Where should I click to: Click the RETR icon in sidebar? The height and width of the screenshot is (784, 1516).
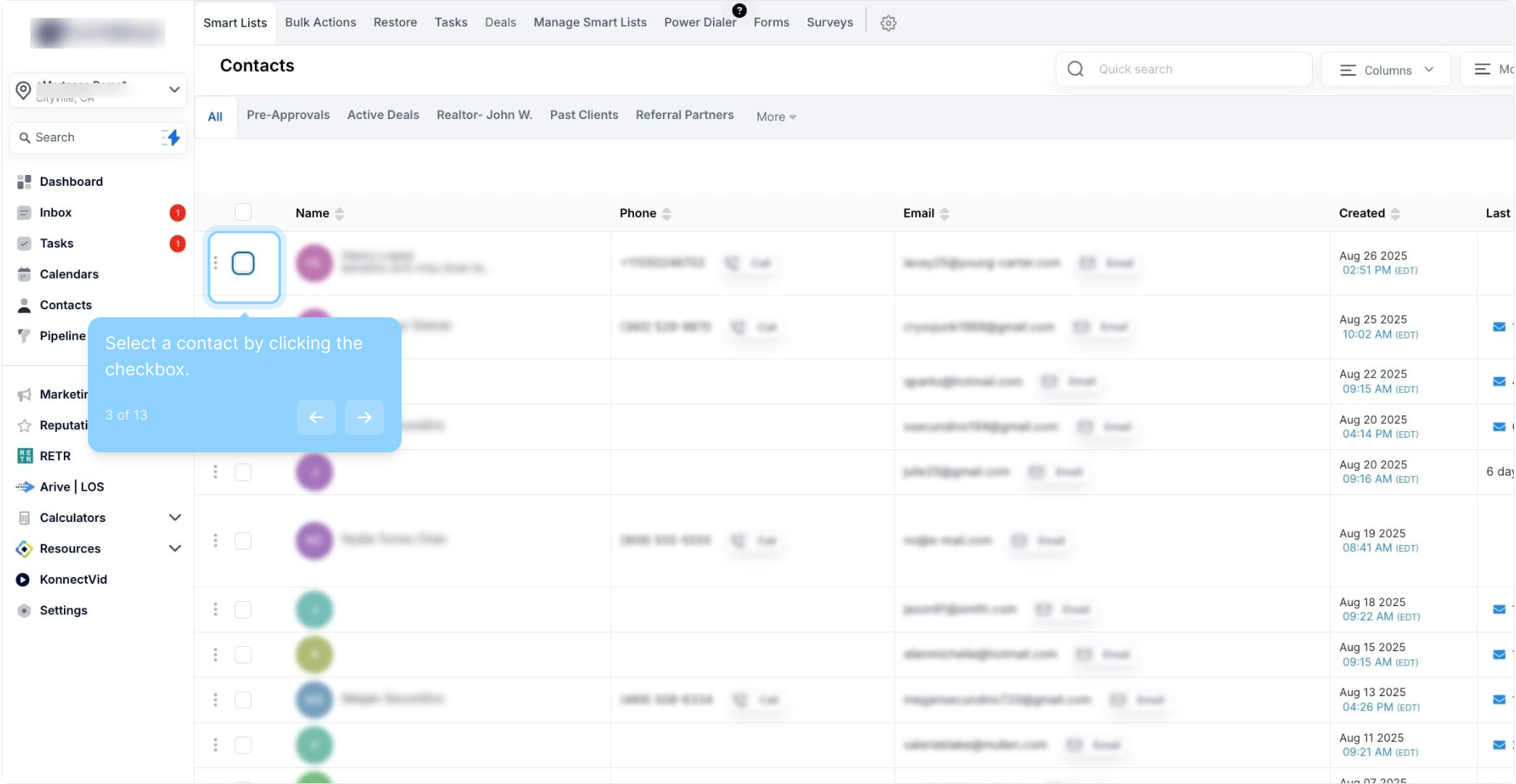[x=25, y=456]
